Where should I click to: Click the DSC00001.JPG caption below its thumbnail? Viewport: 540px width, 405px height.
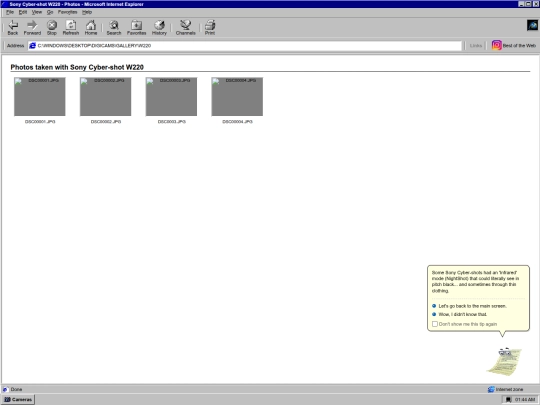40,122
